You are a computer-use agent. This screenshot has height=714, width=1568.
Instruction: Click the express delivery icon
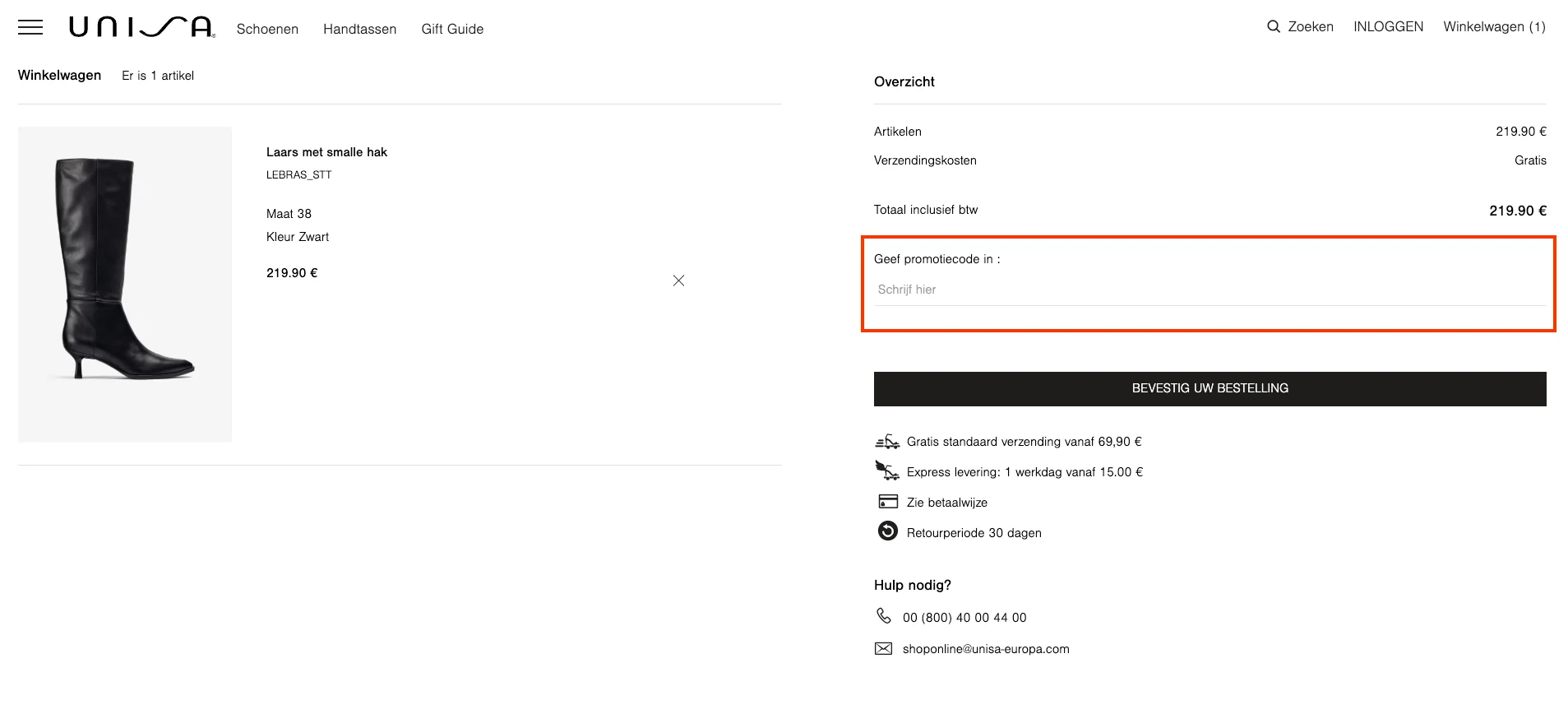click(x=887, y=471)
